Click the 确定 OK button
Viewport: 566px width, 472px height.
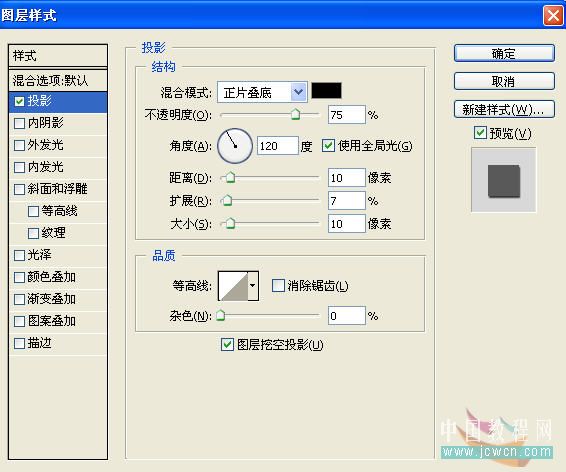[504, 53]
